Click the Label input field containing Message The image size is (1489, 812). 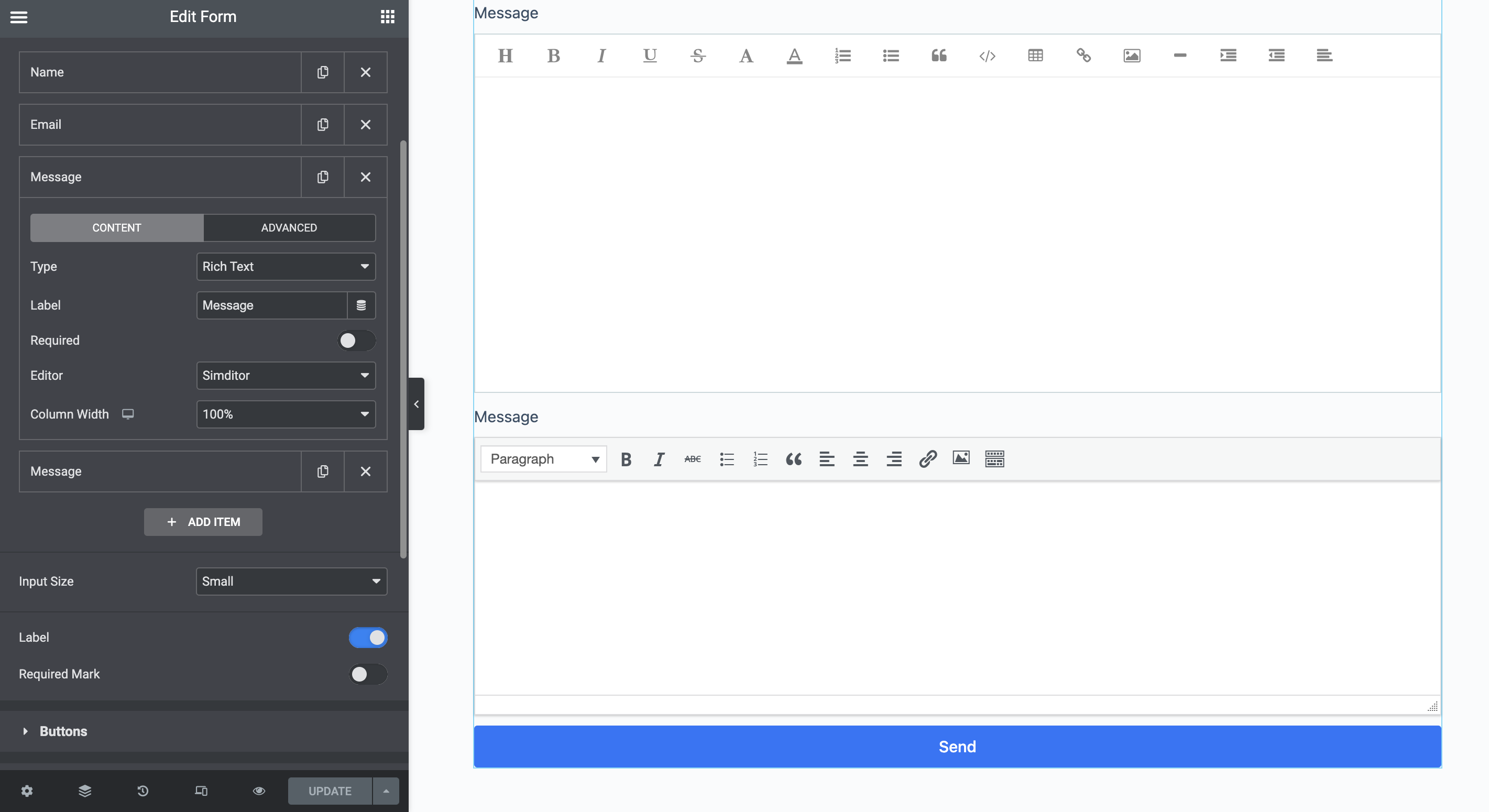272,305
